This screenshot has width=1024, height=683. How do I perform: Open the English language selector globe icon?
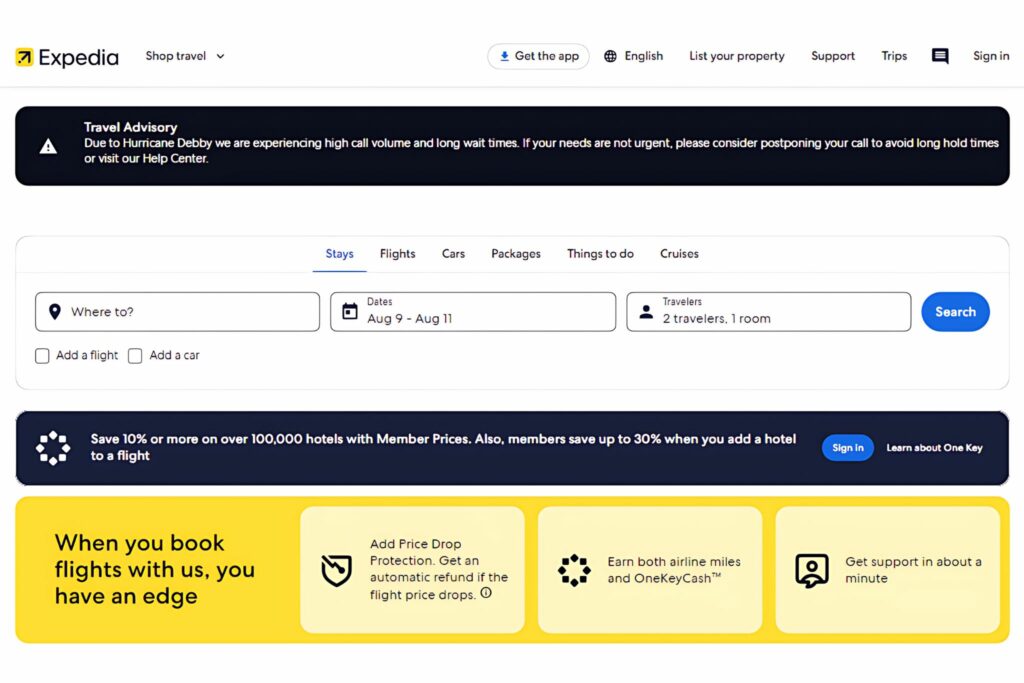(x=611, y=56)
